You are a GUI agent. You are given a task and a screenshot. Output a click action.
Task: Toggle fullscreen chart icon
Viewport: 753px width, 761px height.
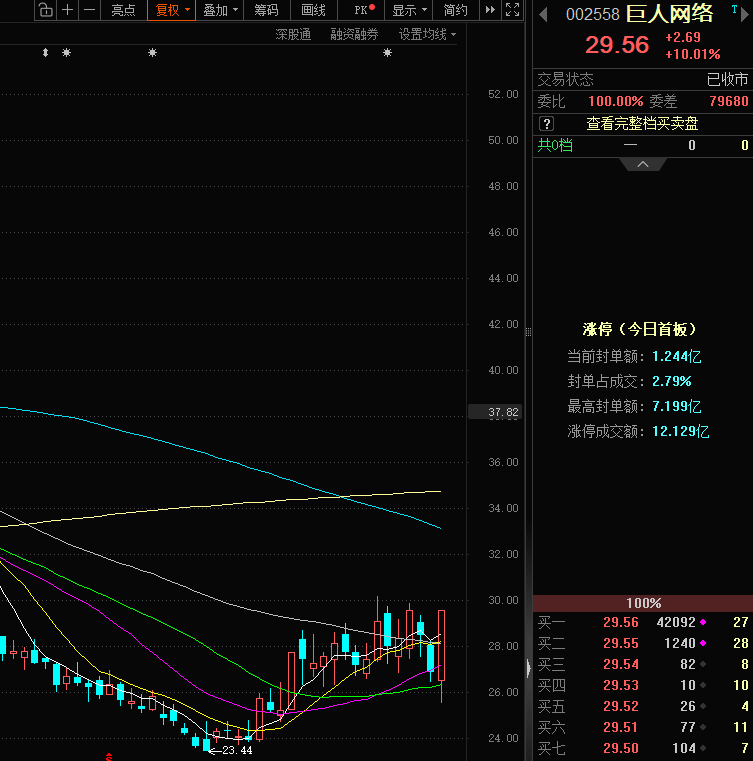click(x=512, y=10)
